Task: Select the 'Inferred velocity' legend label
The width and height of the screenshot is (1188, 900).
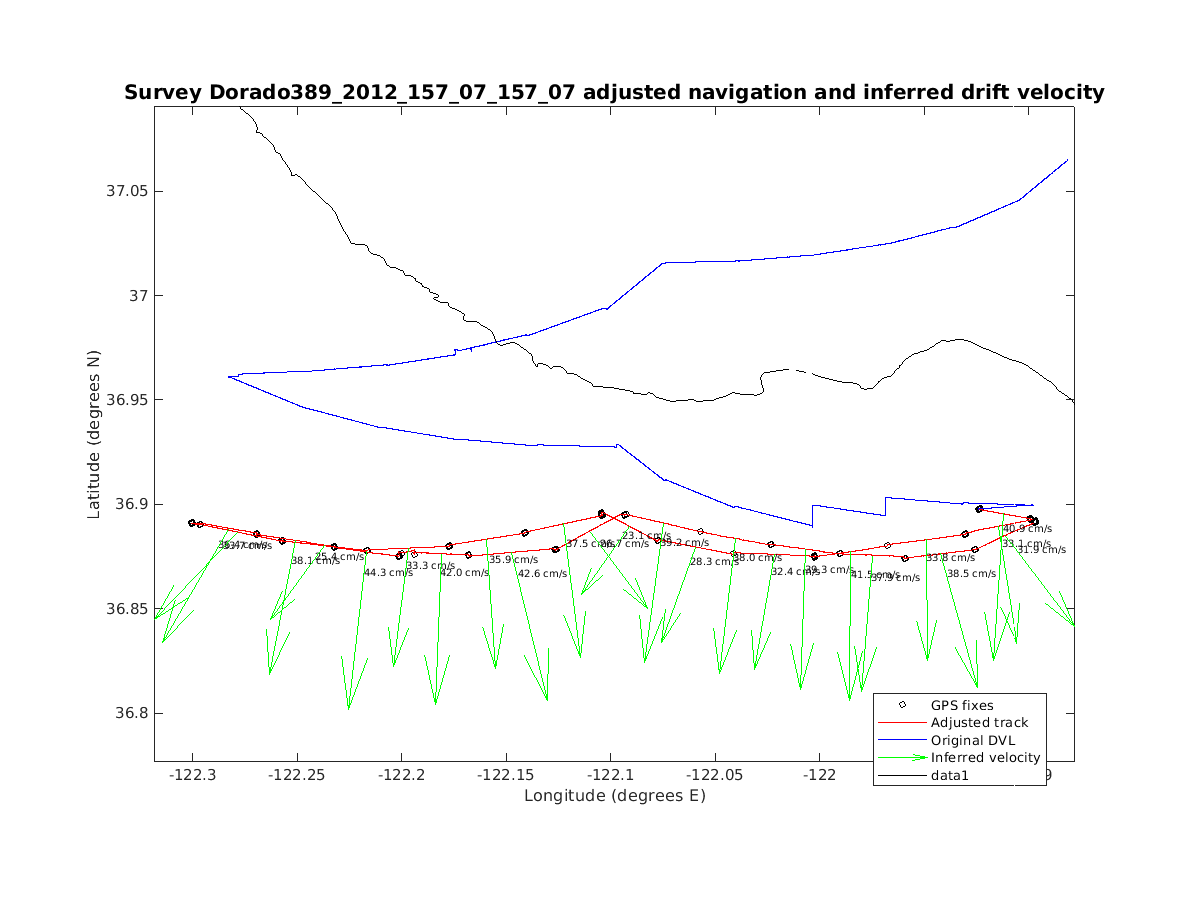Action: tap(985, 757)
